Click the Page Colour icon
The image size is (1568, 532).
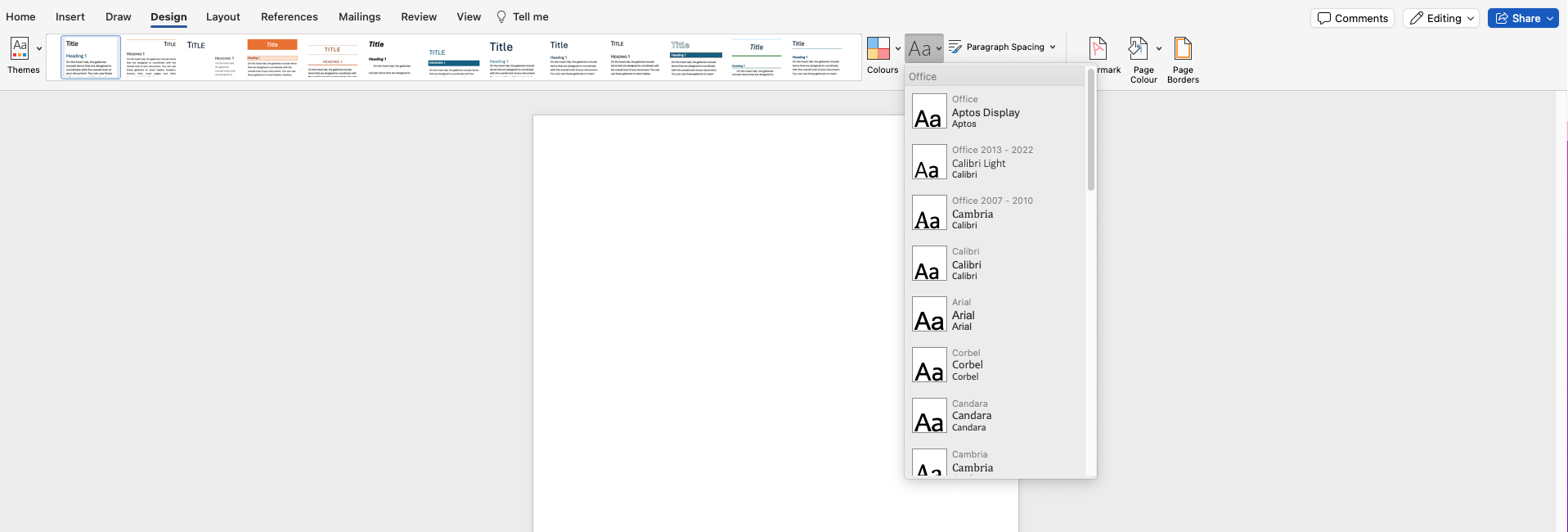1138,49
